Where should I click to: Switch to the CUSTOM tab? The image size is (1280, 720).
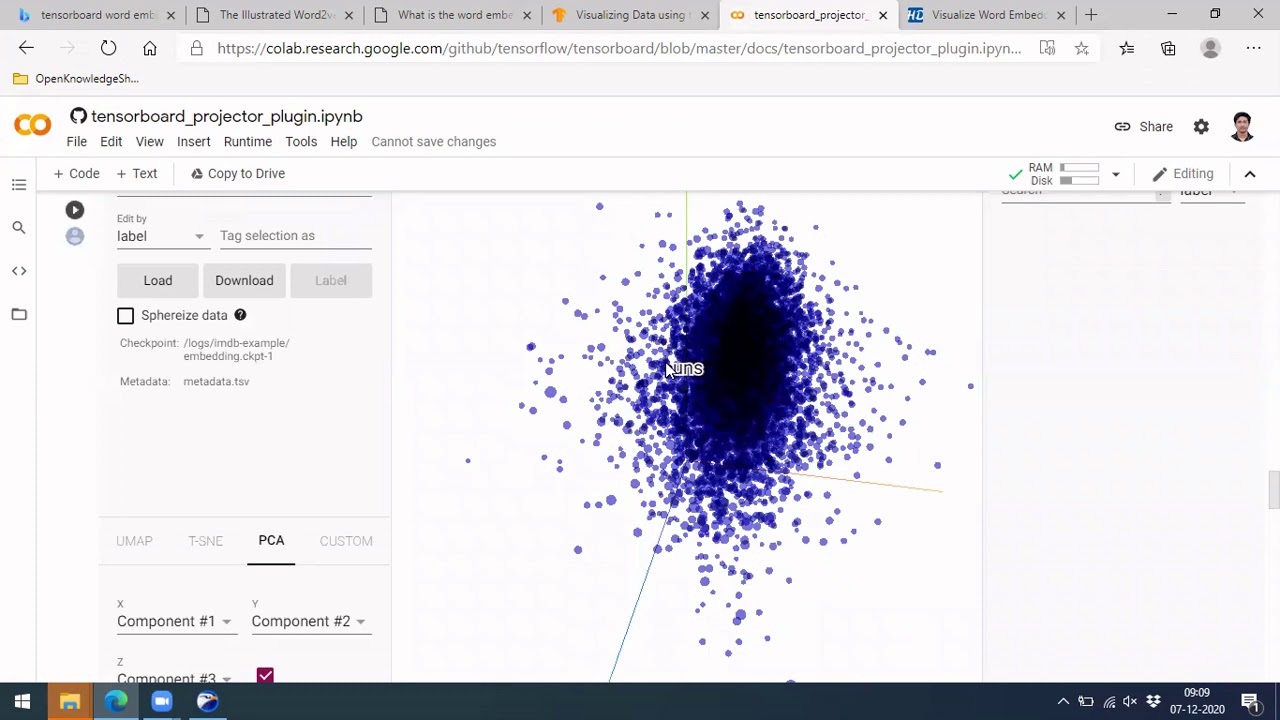(x=346, y=541)
